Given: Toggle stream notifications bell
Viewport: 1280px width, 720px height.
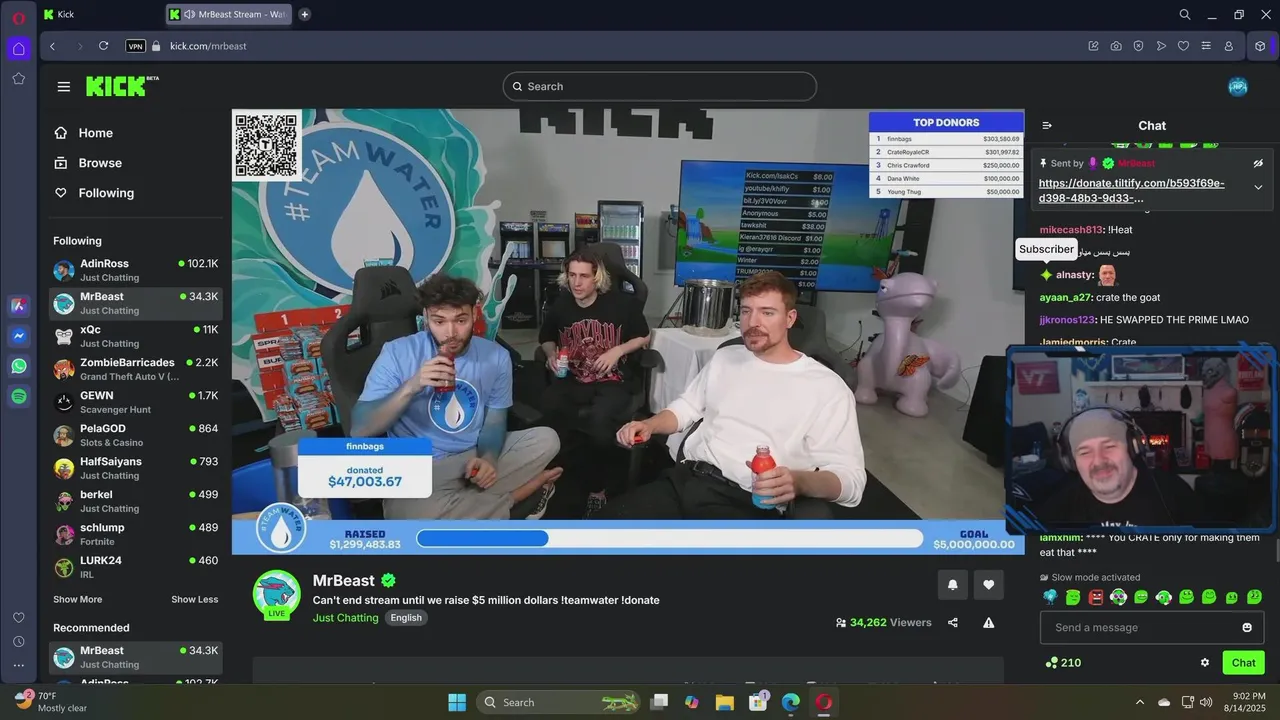Looking at the screenshot, I should click(x=952, y=585).
